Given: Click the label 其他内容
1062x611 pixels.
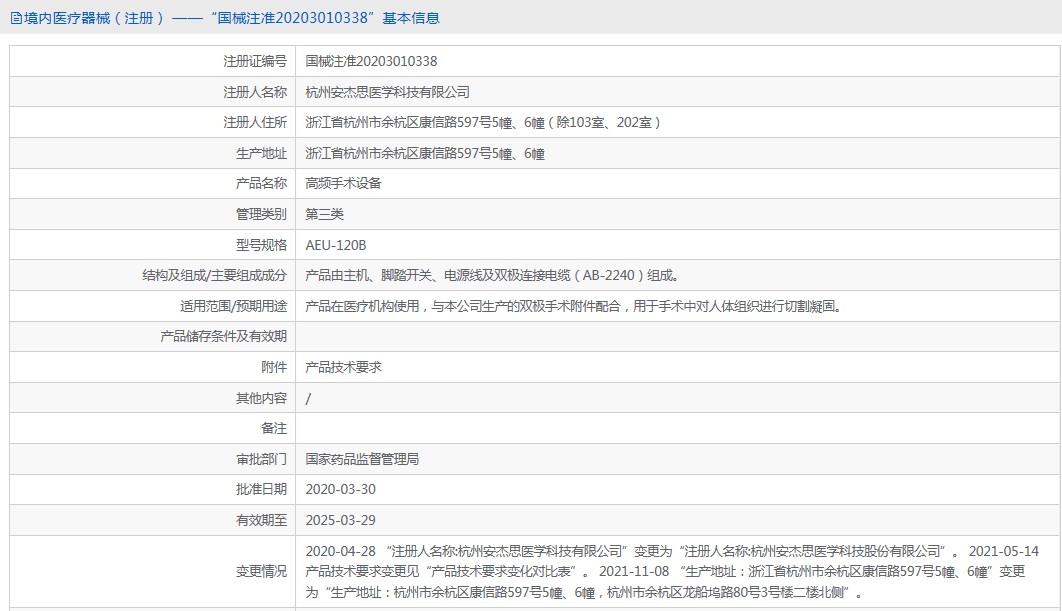Looking at the screenshot, I should coord(261,398).
